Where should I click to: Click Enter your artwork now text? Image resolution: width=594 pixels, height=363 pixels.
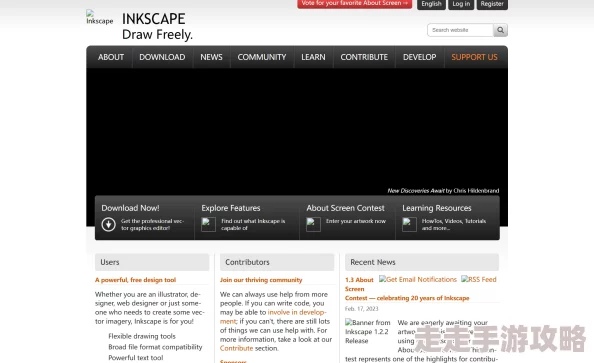356,221
